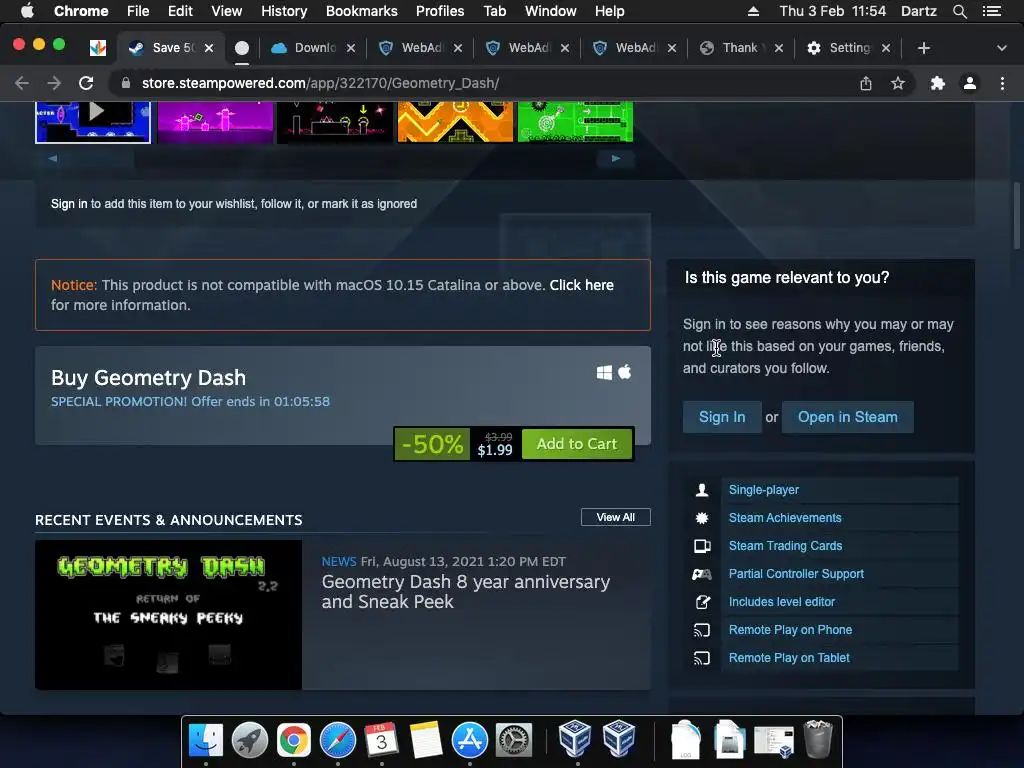Open the History menu

tap(284, 11)
